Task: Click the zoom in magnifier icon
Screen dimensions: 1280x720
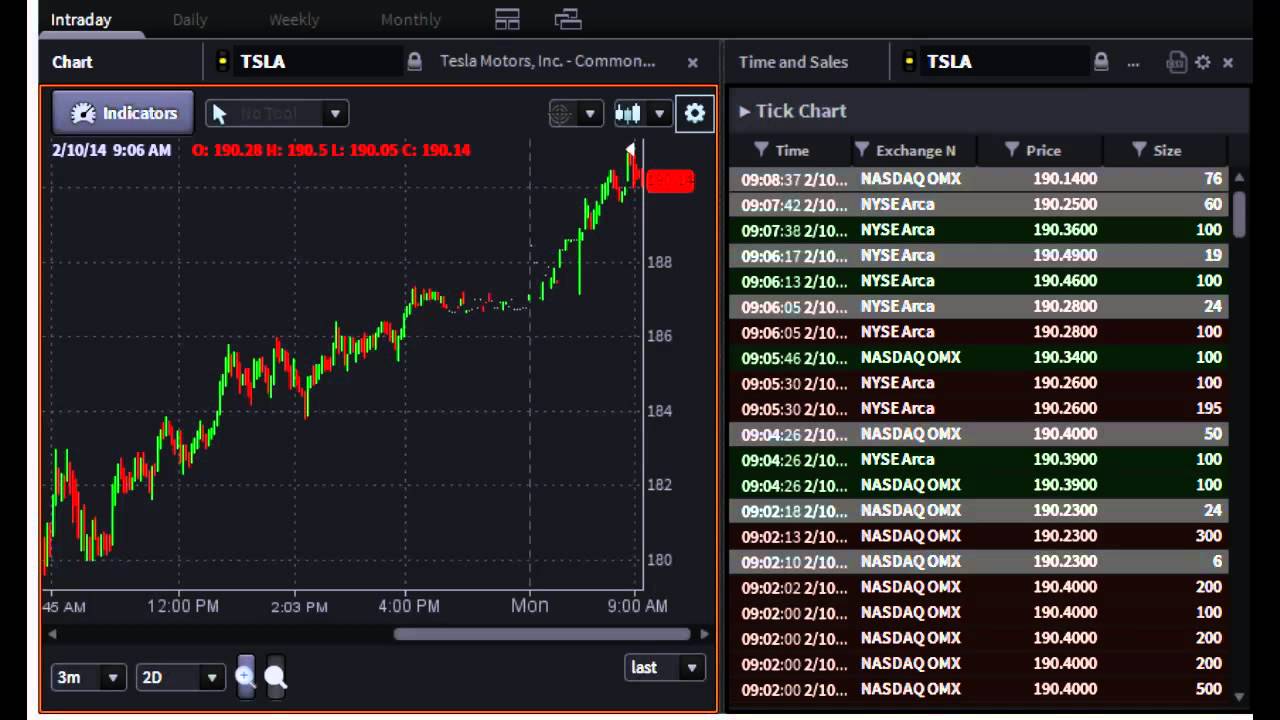Action: pyautogui.click(x=245, y=677)
